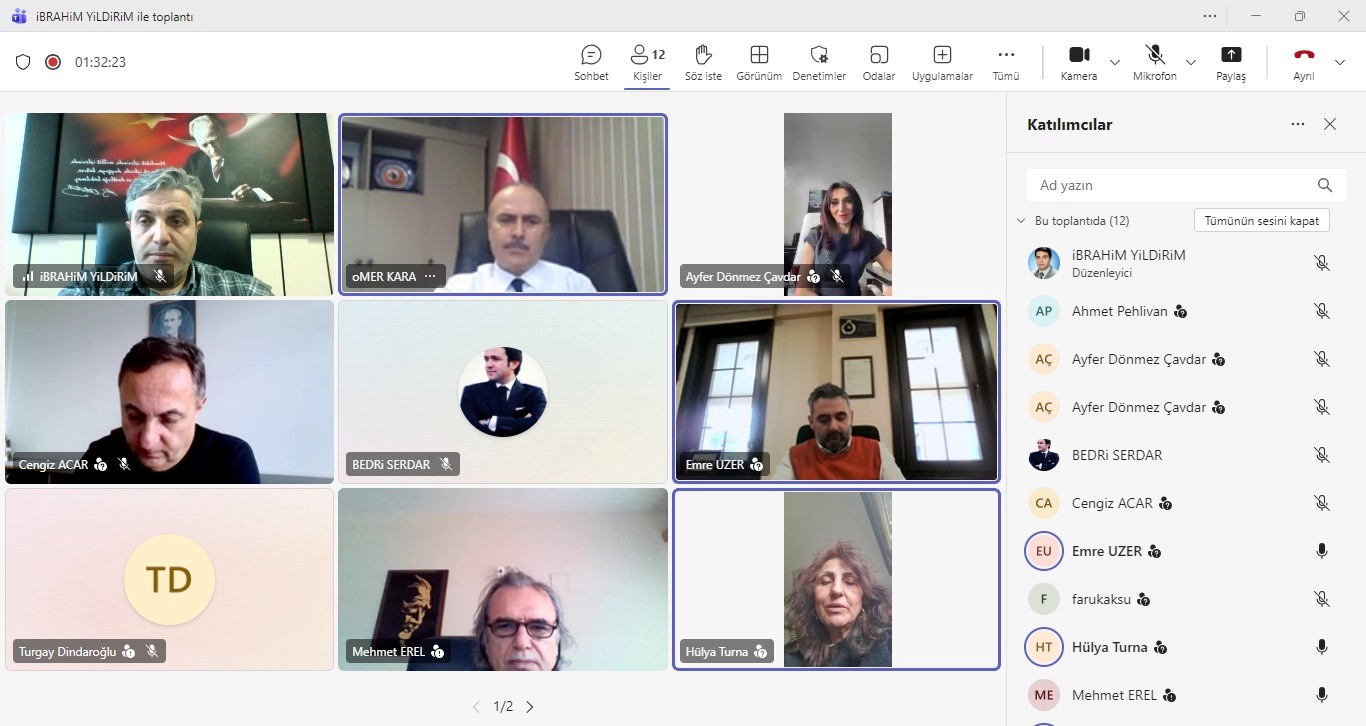Expand the Mikrofon options dropdown arrow

click(1191, 62)
